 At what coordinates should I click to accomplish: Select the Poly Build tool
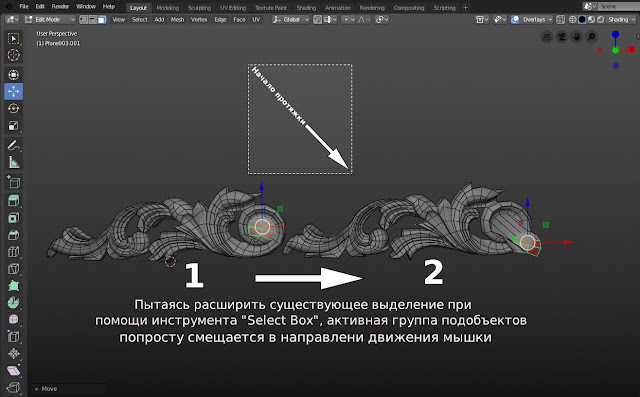(13, 285)
